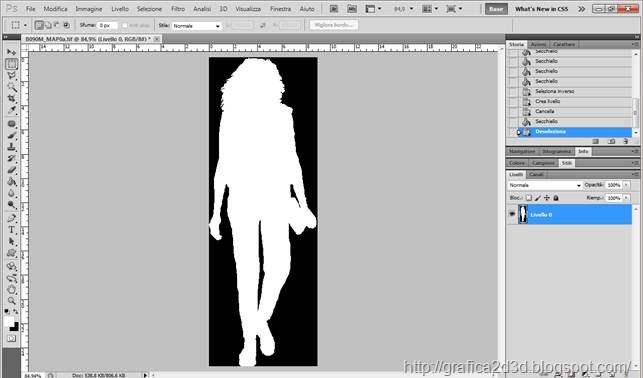
Task: Create new document from current state
Action: 595,141
